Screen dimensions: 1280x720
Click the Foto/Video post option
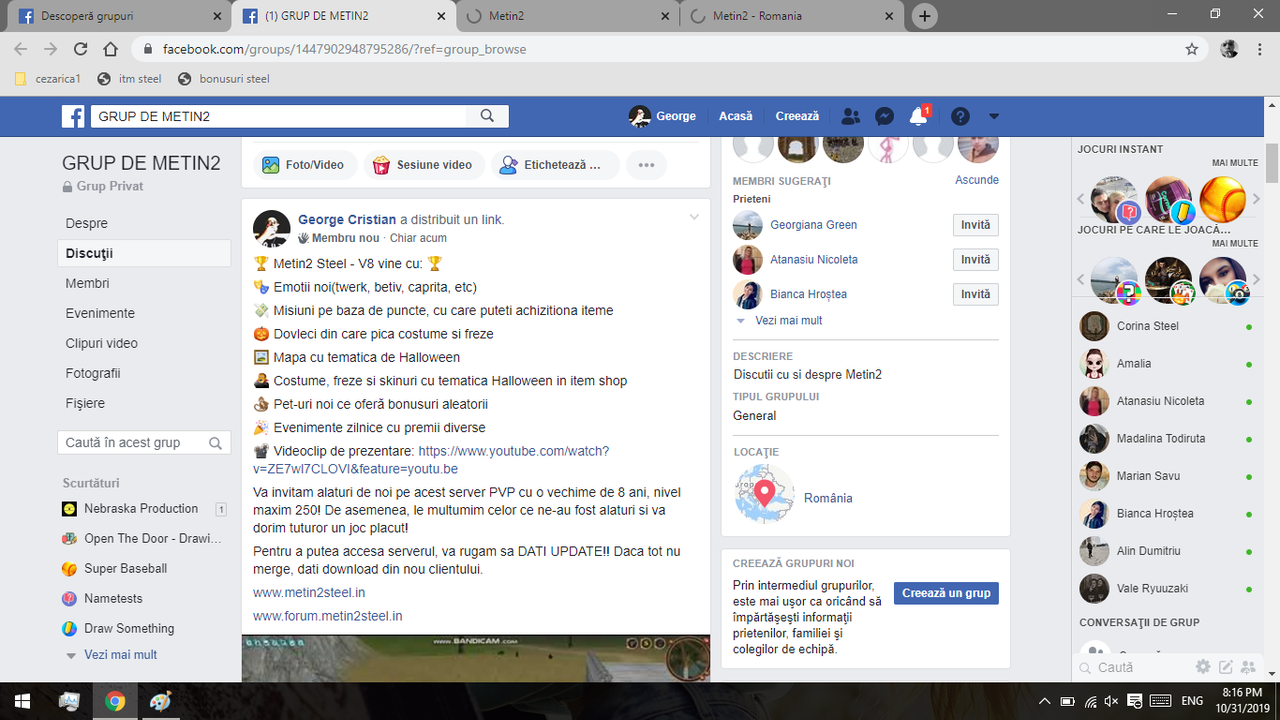pos(304,165)
